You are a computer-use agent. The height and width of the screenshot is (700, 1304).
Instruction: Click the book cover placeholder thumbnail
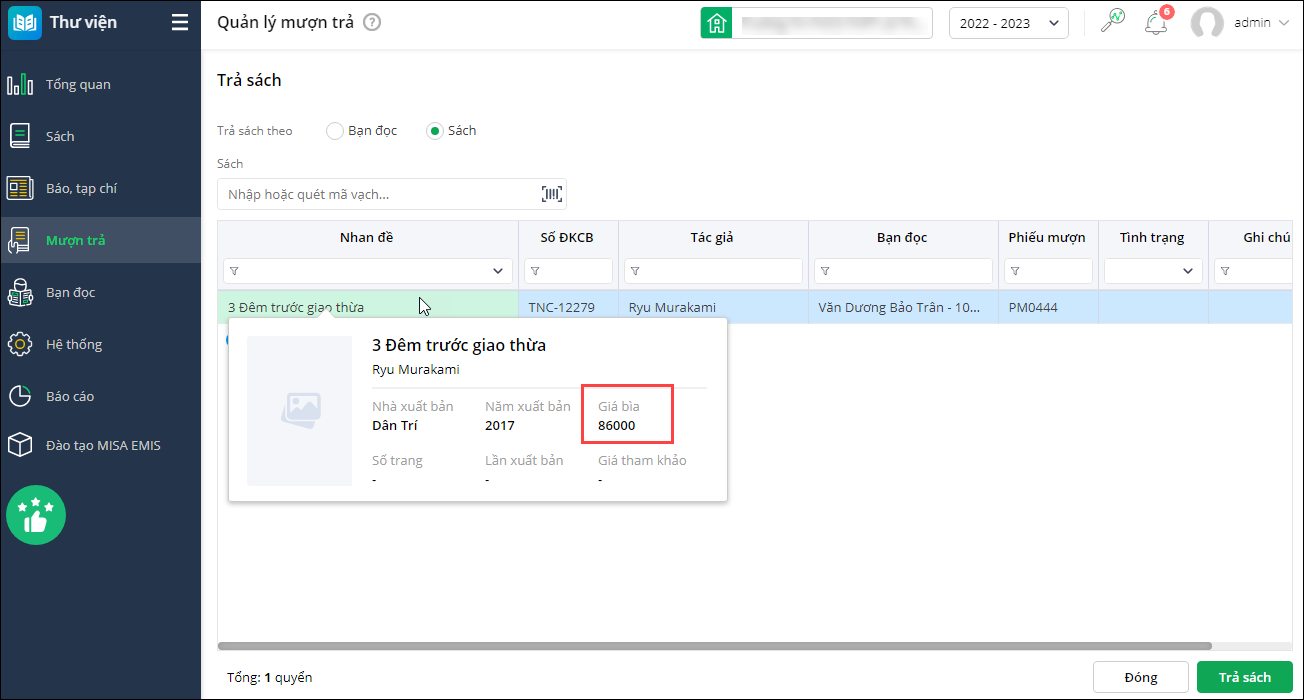click(x=299, y=410)
